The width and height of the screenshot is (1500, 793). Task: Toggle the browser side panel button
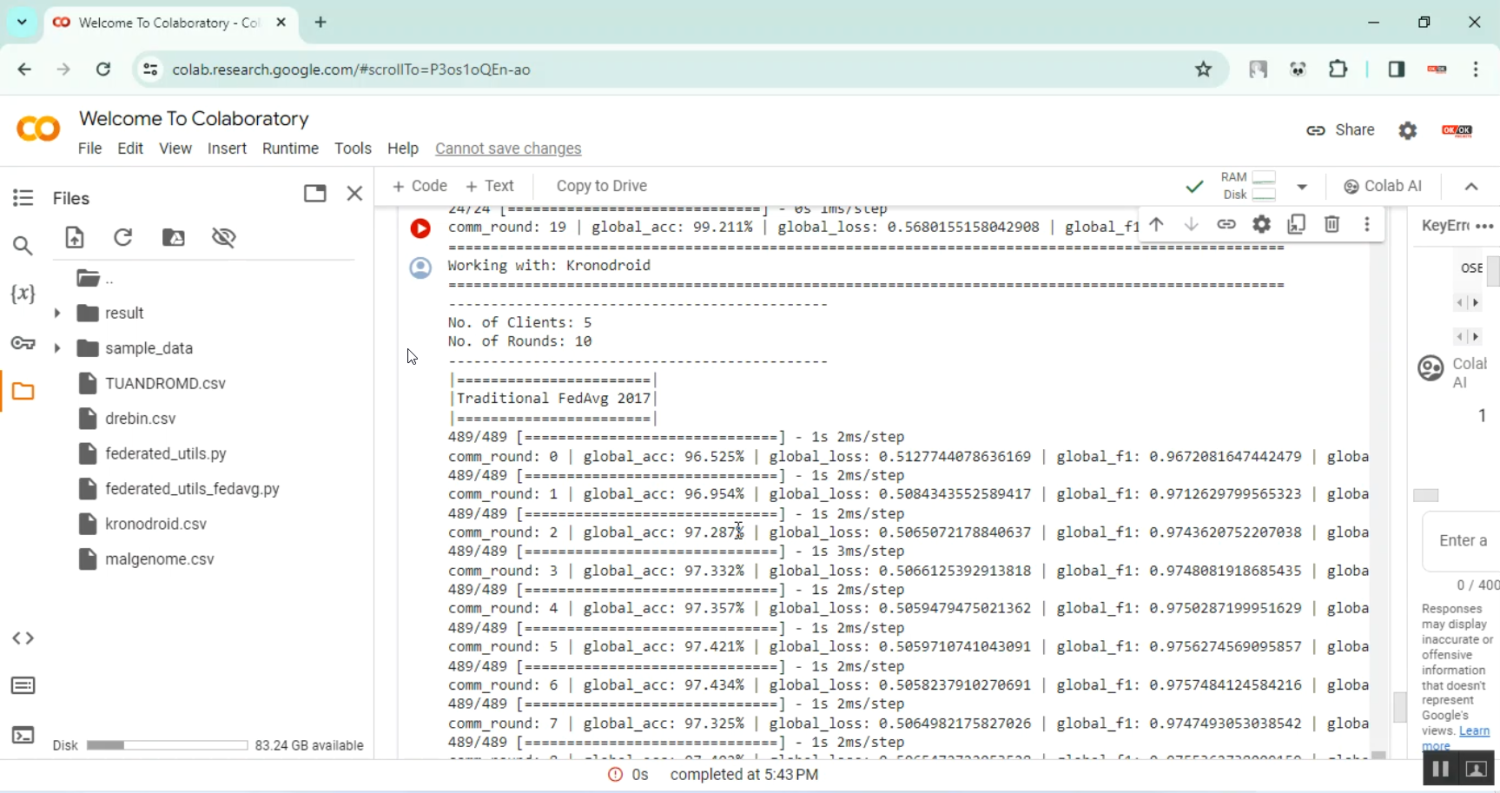click(x=1396, y=69)
